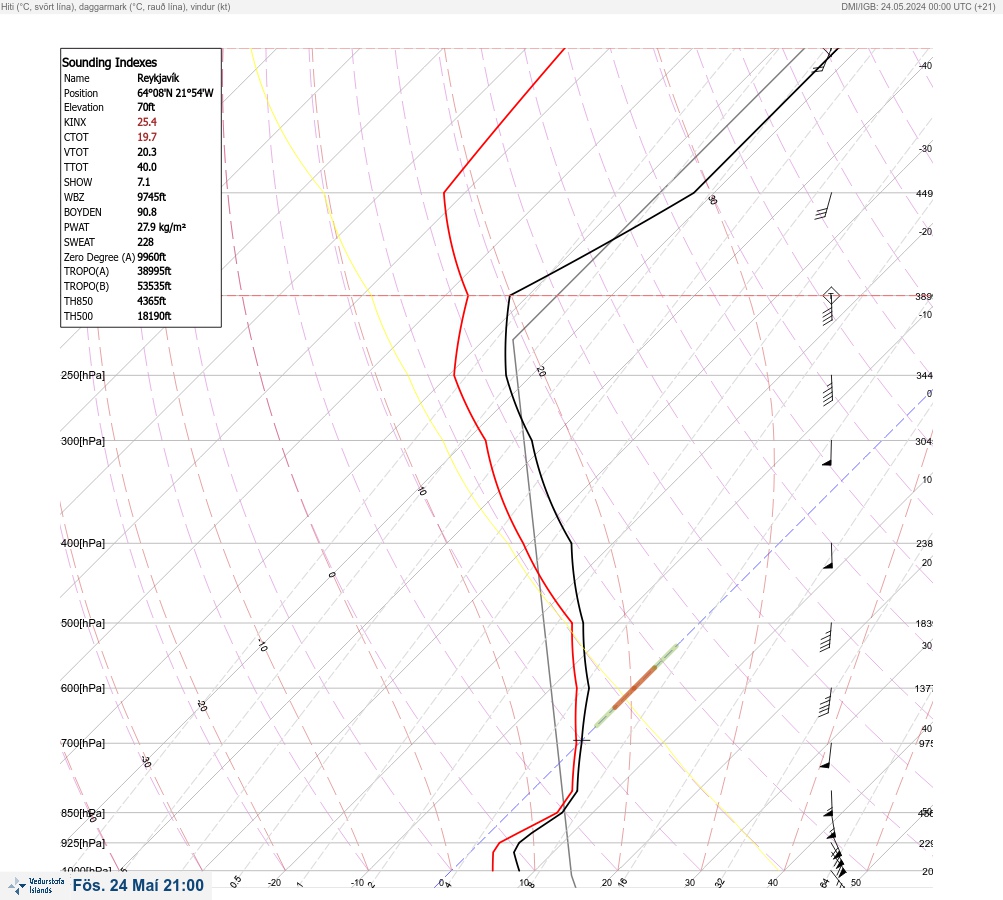Click the '925[hPa]' pressure label
Image resolution: width=1003 pixels, height=900 pixels.
[83, 843]
